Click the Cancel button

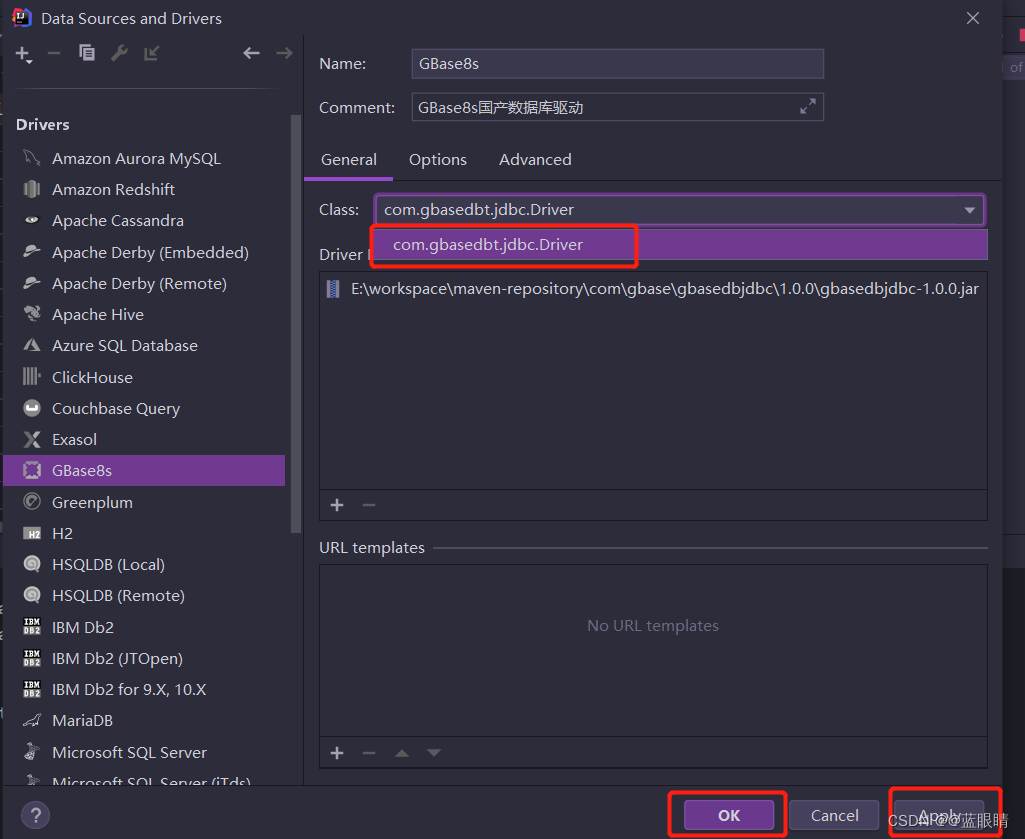[834, 815]
